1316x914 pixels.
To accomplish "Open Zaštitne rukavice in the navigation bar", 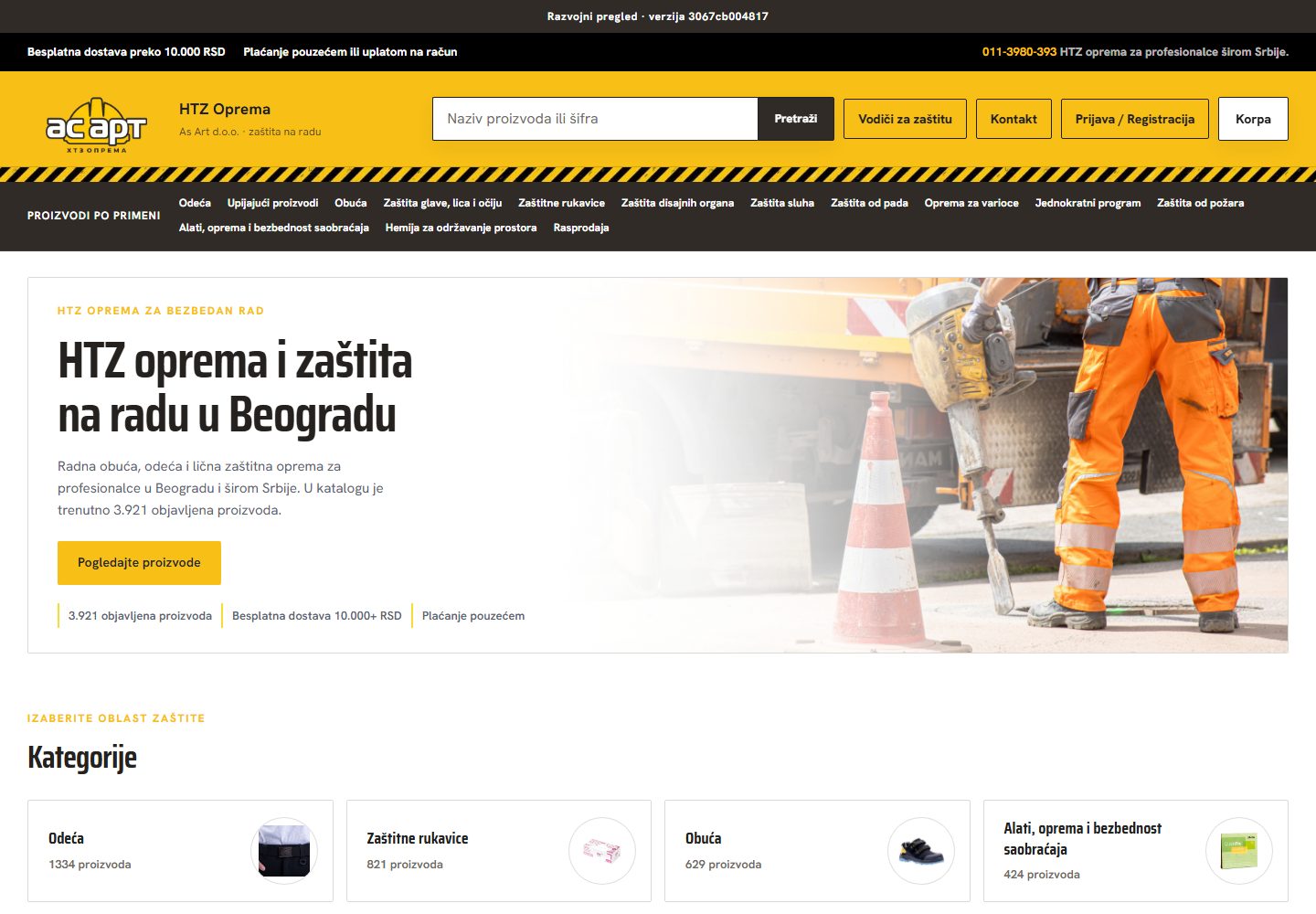I will click(561, 203).
